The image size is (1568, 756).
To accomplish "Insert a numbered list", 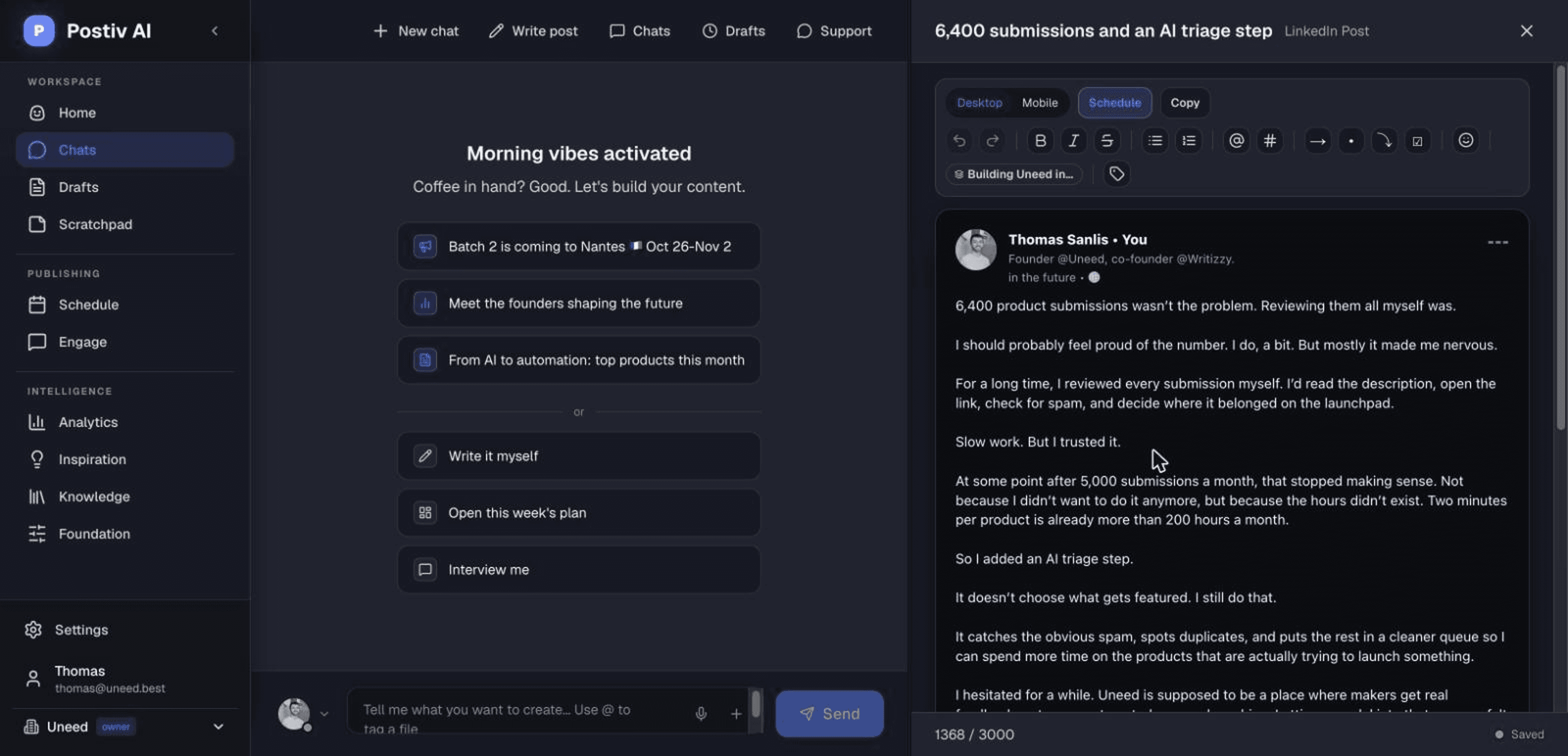I will tap(1188, 140).
